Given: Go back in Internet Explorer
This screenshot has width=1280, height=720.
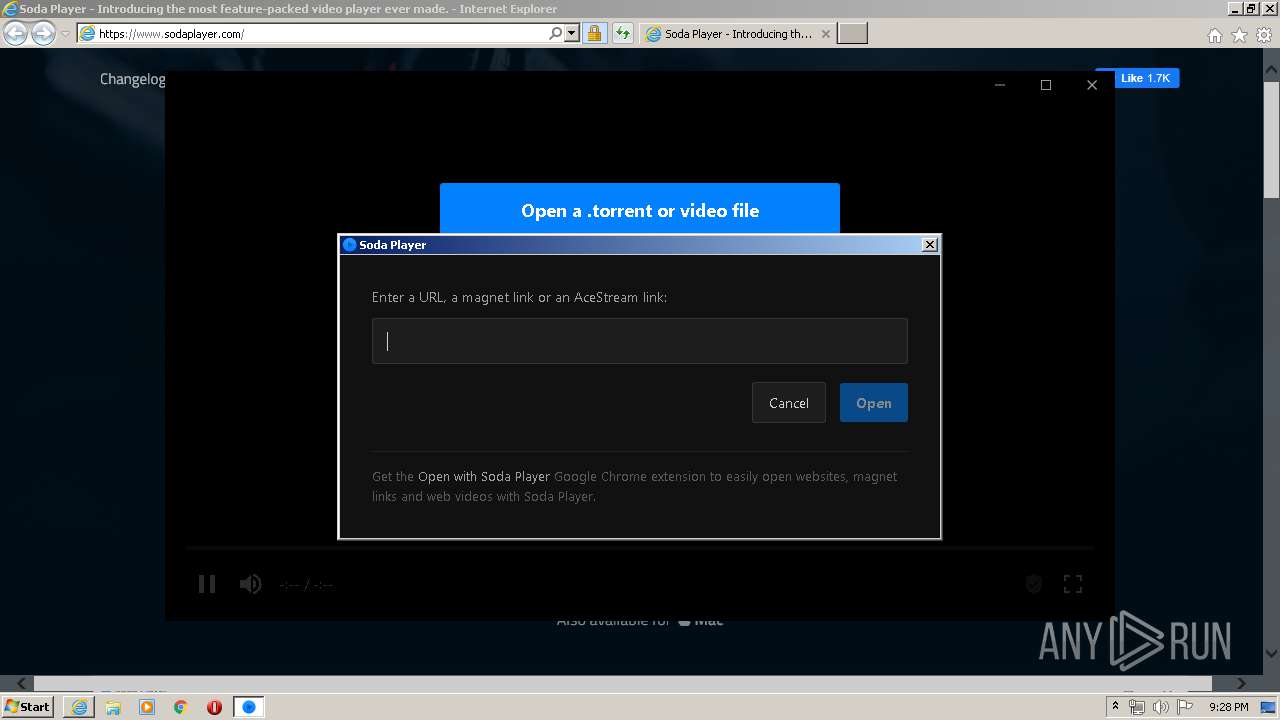Looking at the screenshot, I should 16,34.
